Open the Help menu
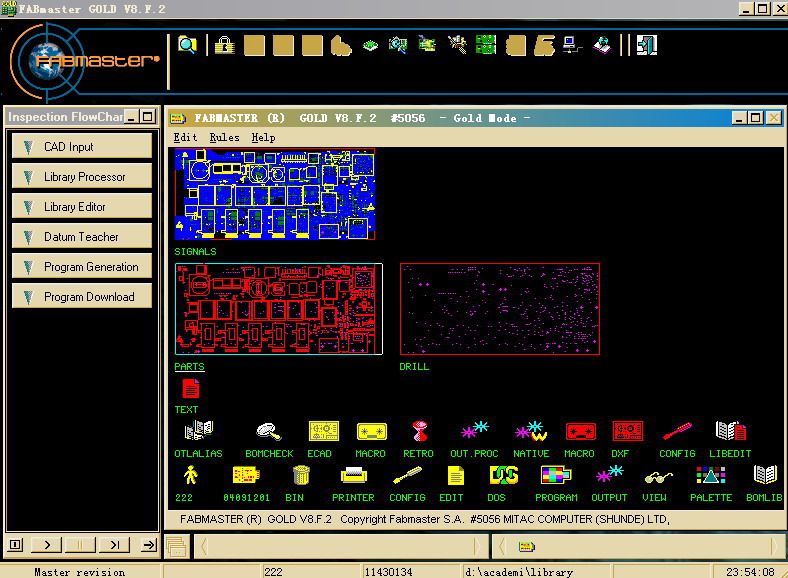The width and height of the screenshot is (788, 578). 263,137
